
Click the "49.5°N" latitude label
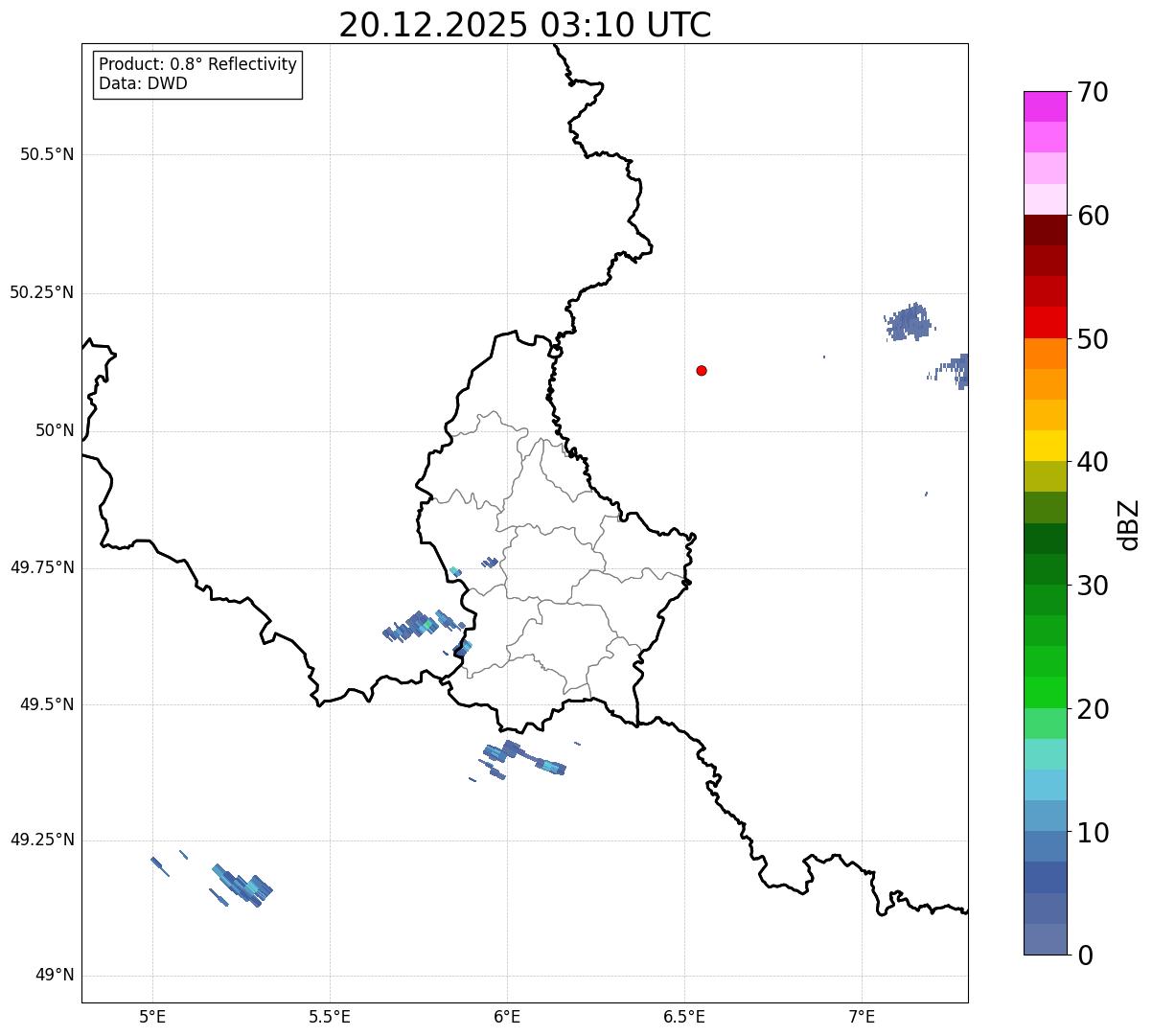[x=47, y=704]
